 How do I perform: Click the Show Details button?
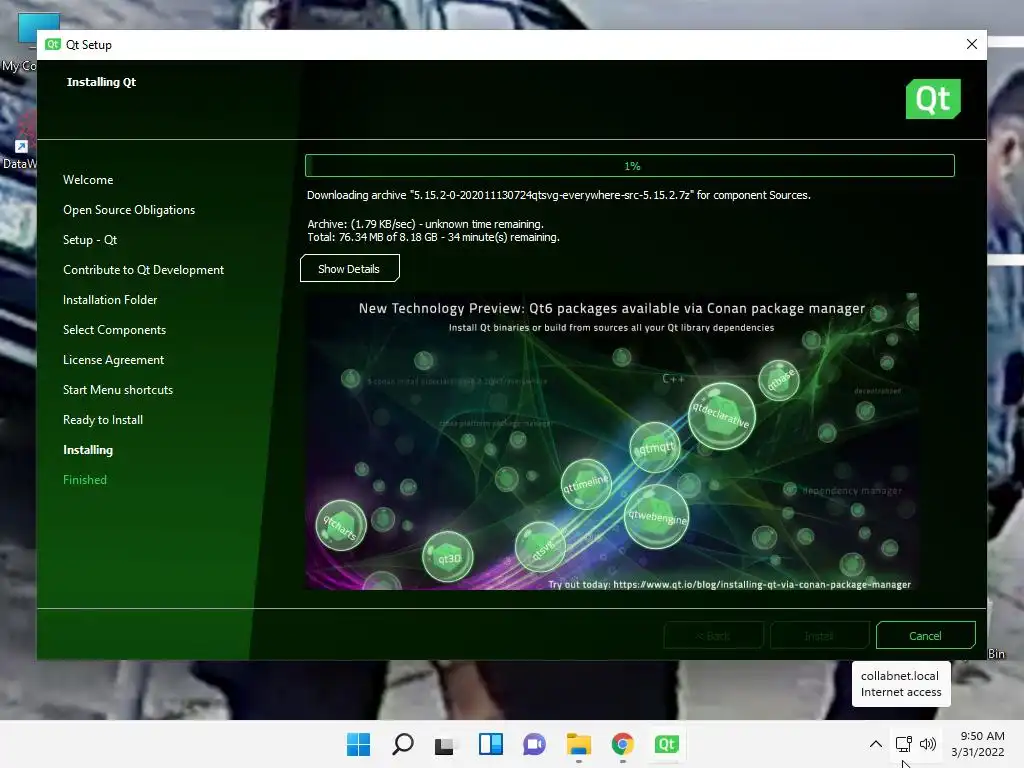click(349, 268)
